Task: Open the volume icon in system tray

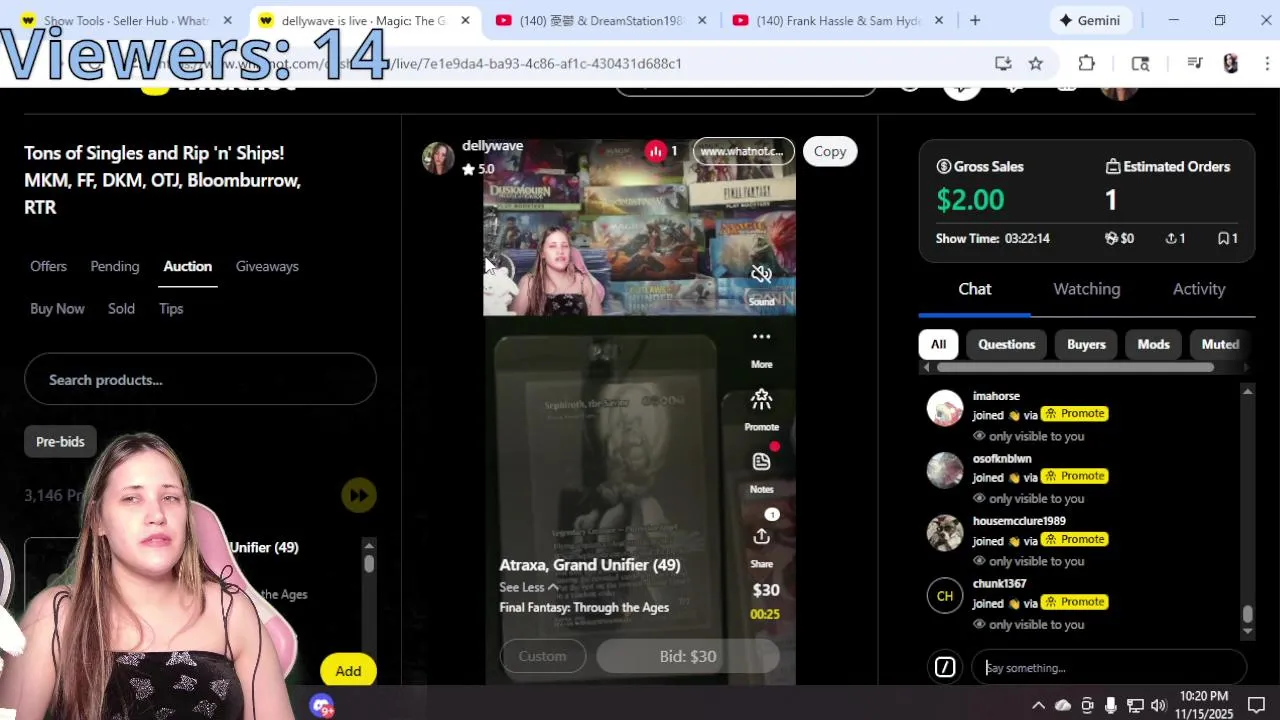Action: click(1159, 706)
